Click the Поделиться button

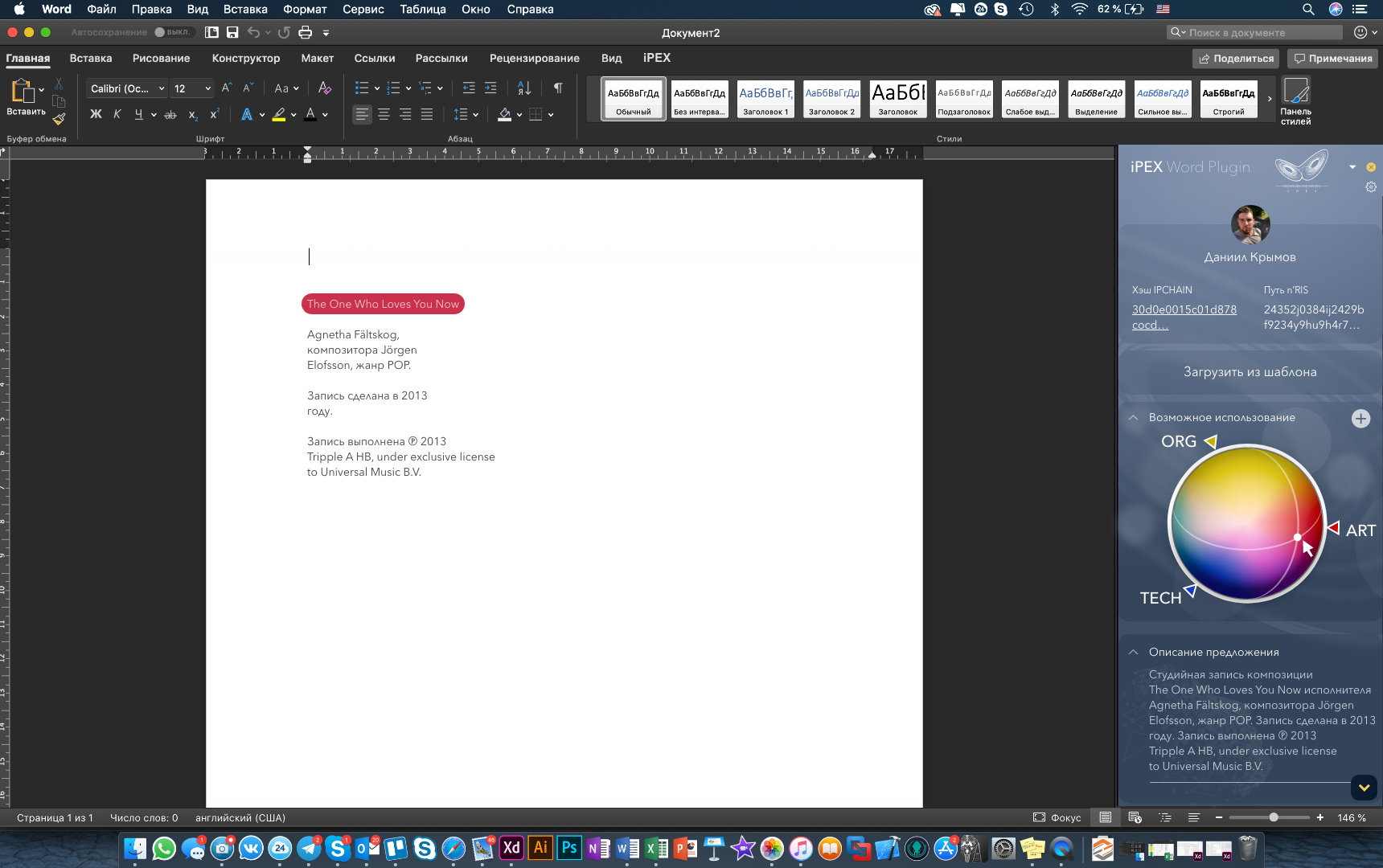1236,59
